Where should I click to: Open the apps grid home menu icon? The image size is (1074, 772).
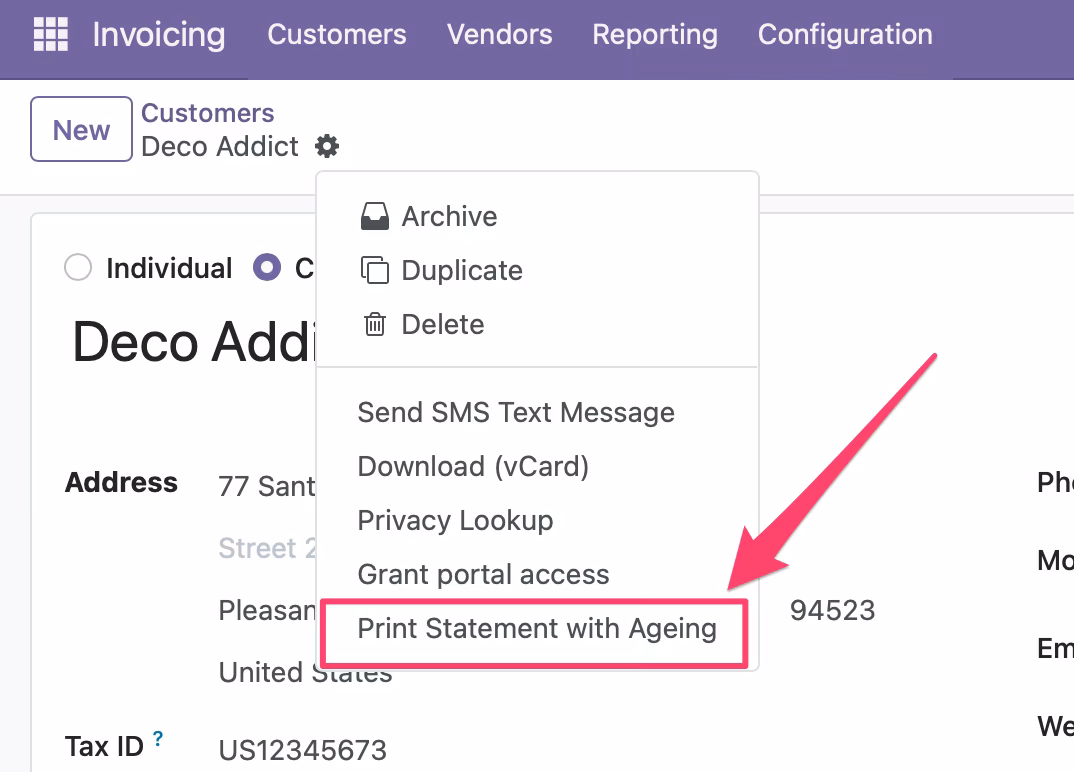[51, 34]
